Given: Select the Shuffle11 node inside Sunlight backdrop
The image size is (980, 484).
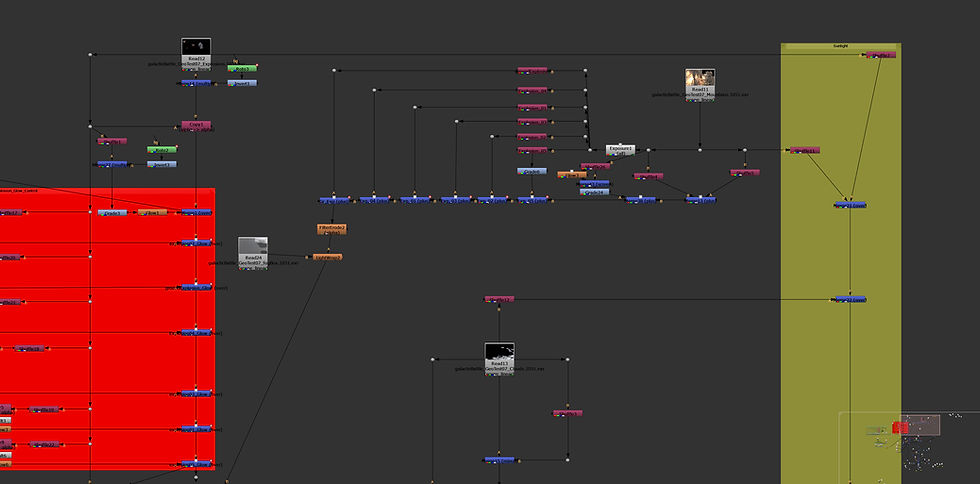Looking at the screenshot, I should [805, 151].
